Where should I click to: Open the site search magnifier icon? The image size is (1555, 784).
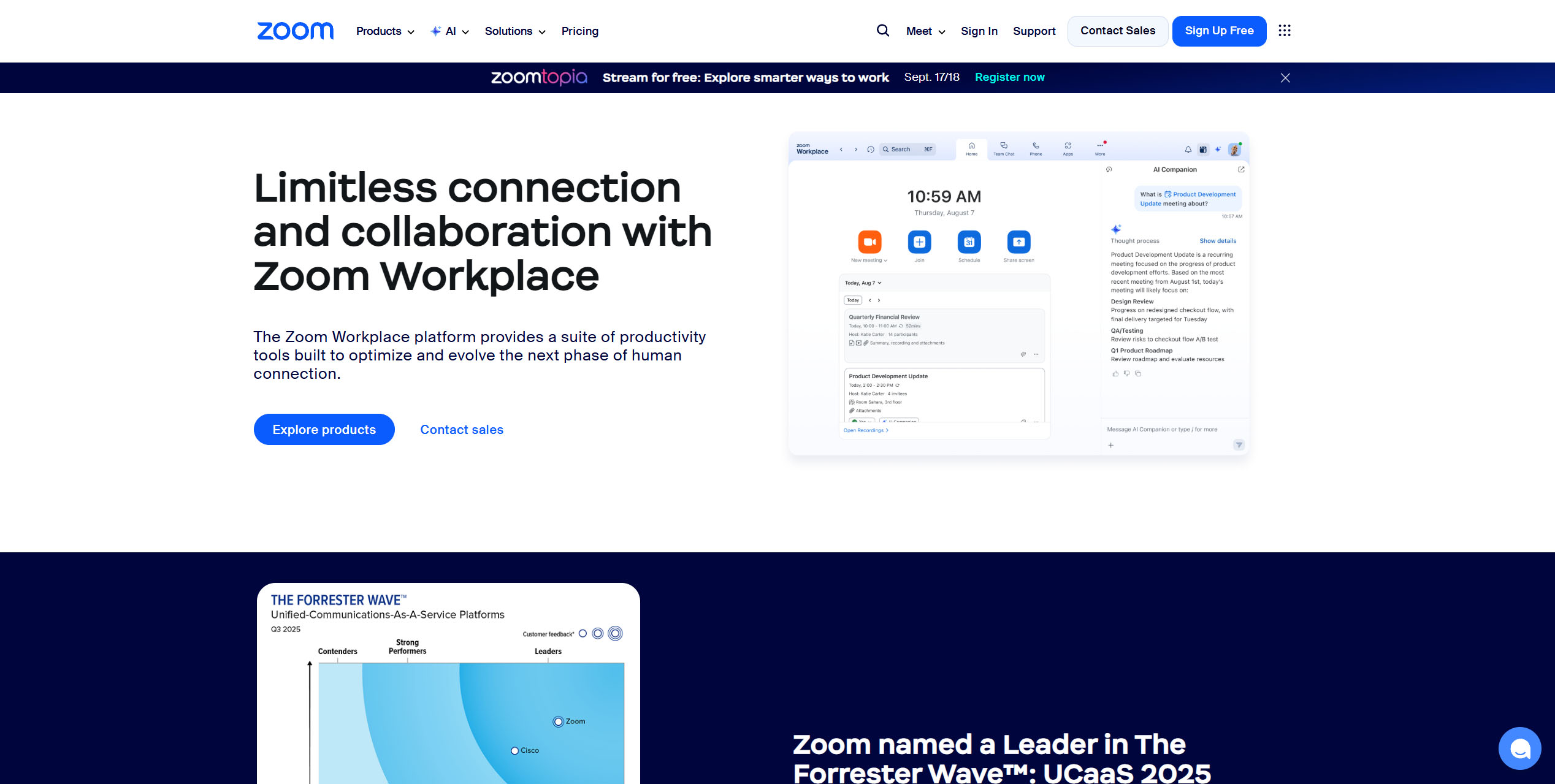pos(882,31)
